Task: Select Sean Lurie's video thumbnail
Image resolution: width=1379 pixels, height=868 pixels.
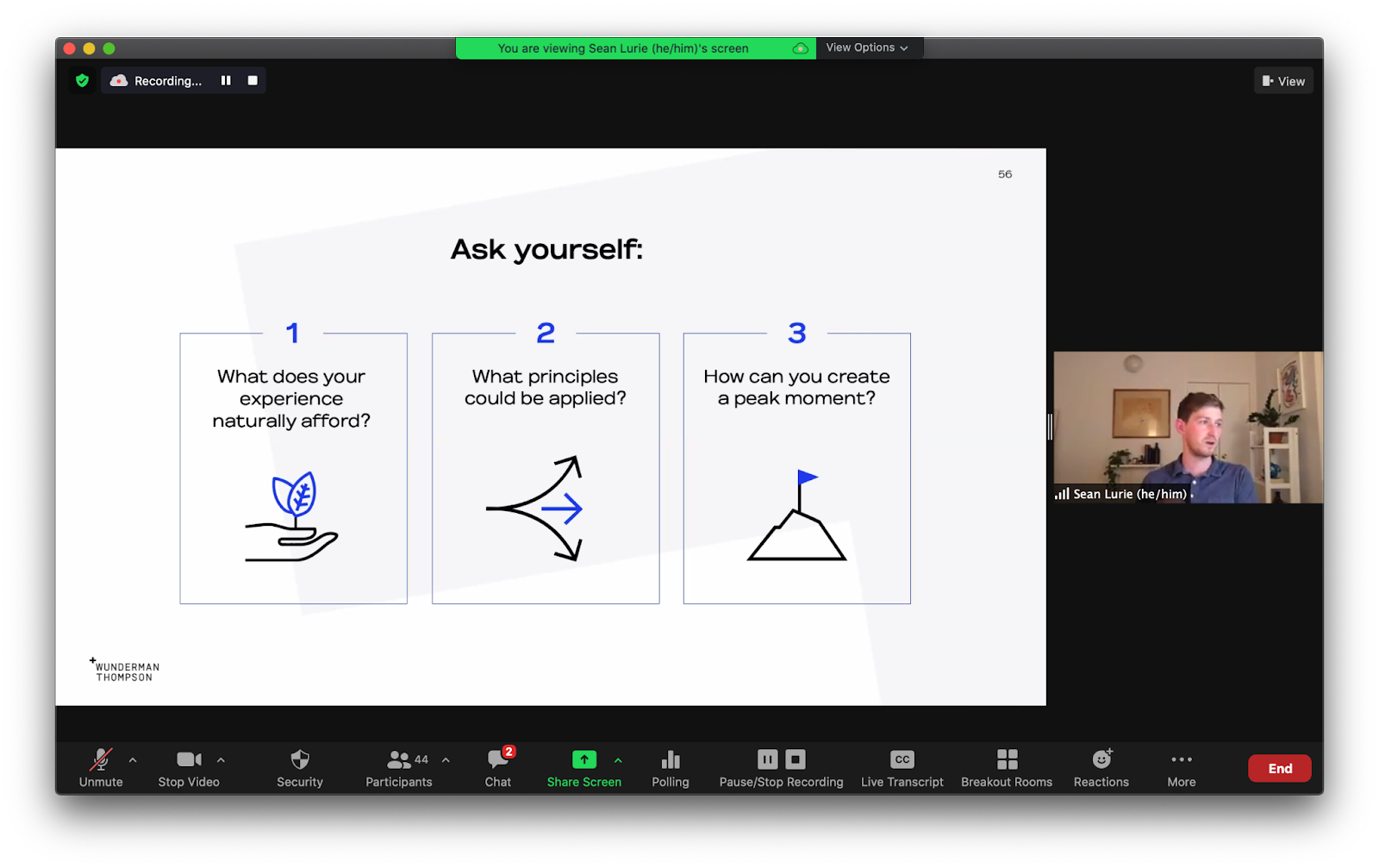Action: coord(1188,427)
